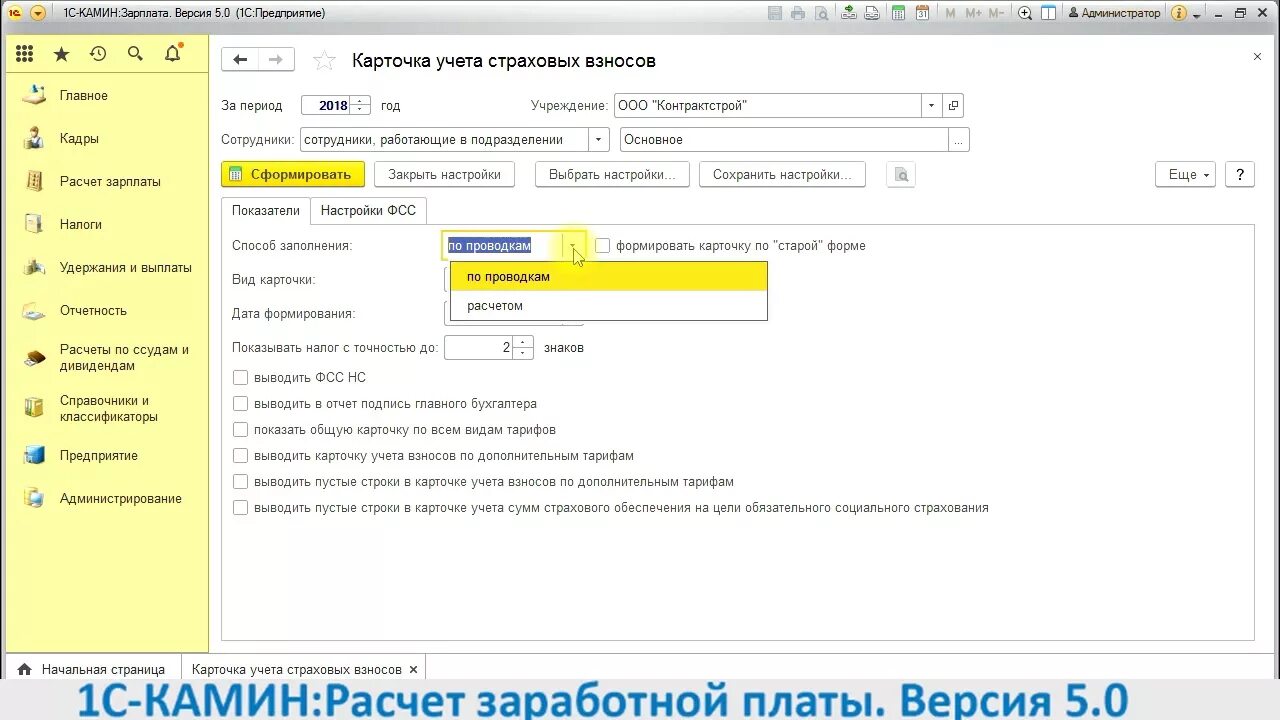Go back with the left arrow
The width and height of the screenshot is (1280, 720).
(x=240, y=60)
